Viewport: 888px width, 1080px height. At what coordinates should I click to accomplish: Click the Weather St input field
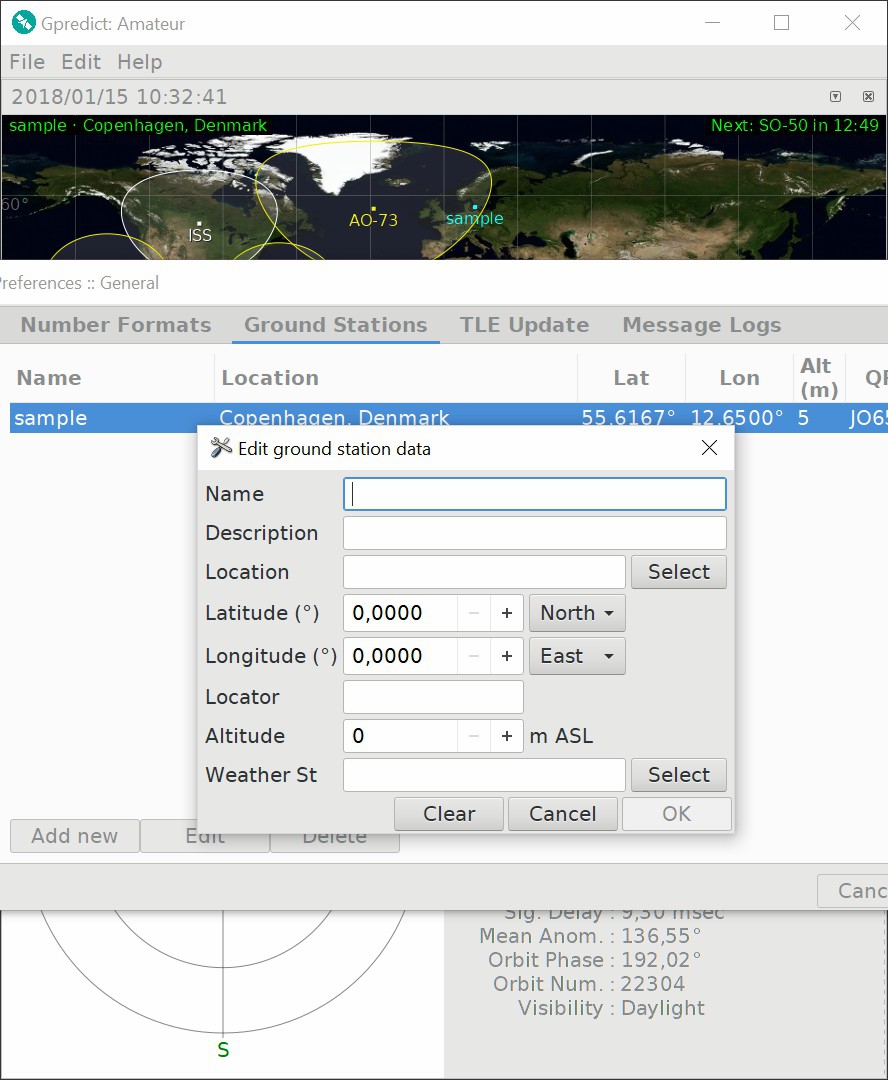pos(484,775)
